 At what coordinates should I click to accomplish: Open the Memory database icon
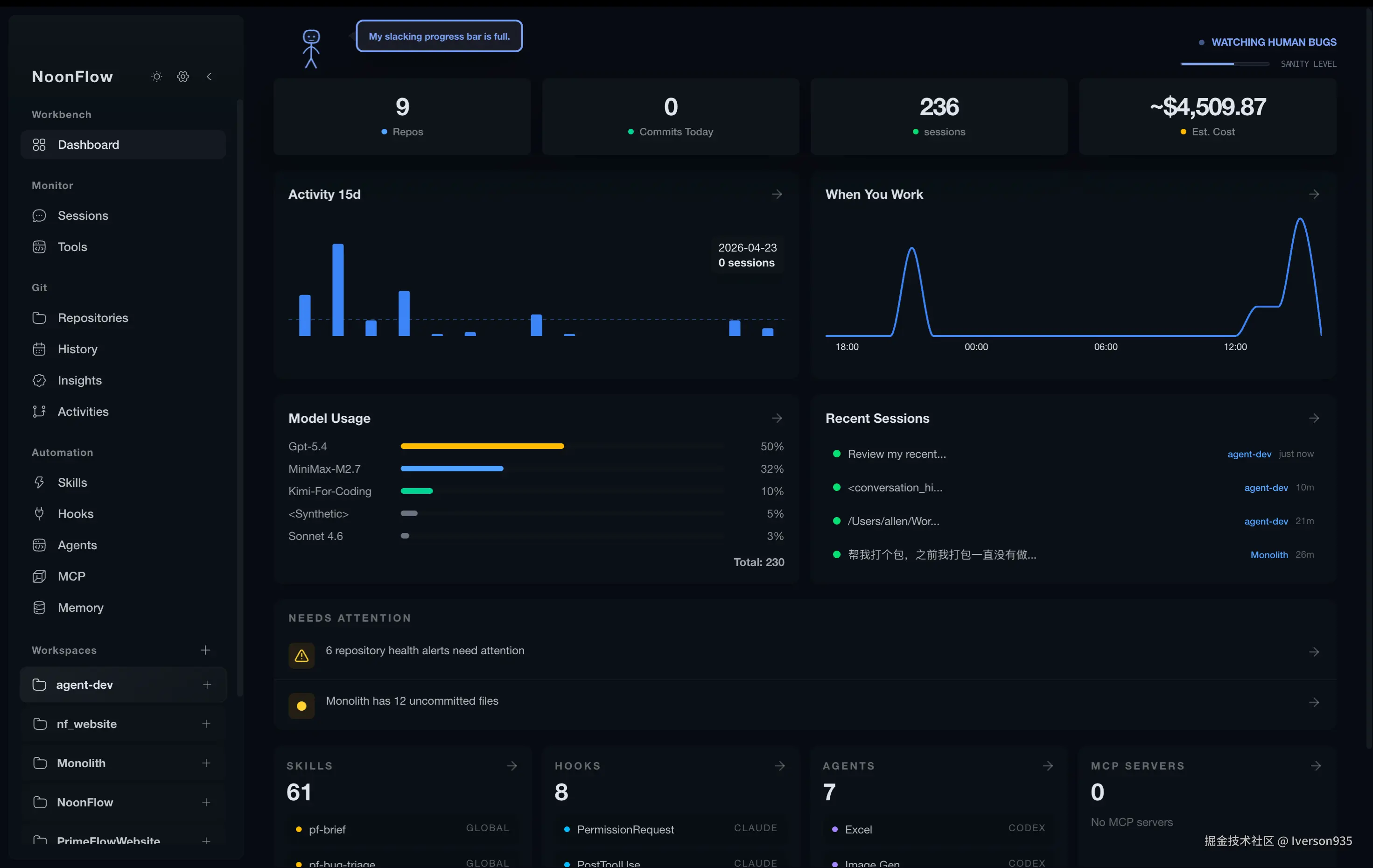click(39, 608)
